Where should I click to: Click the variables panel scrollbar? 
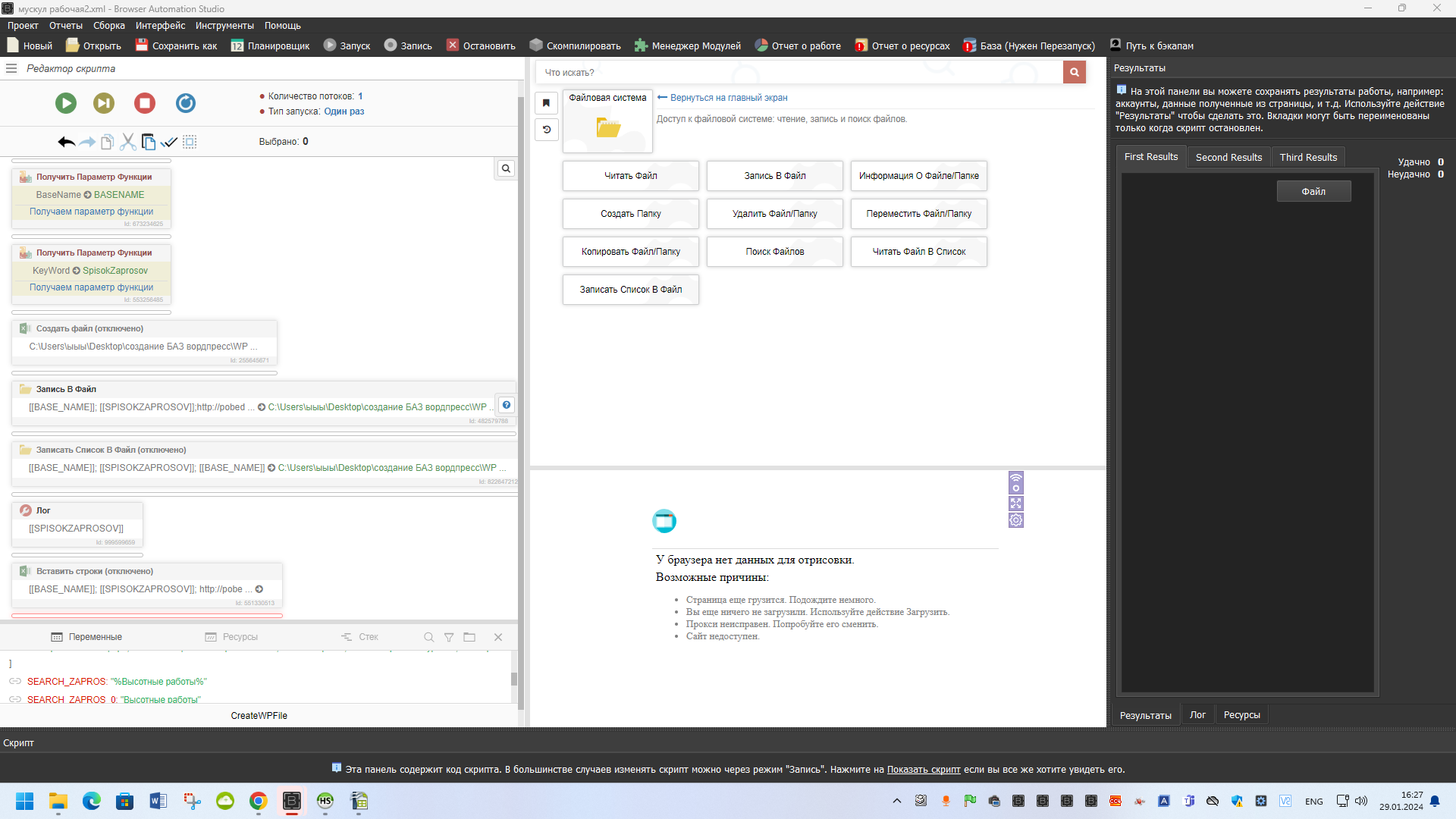[x=514, y=678]
